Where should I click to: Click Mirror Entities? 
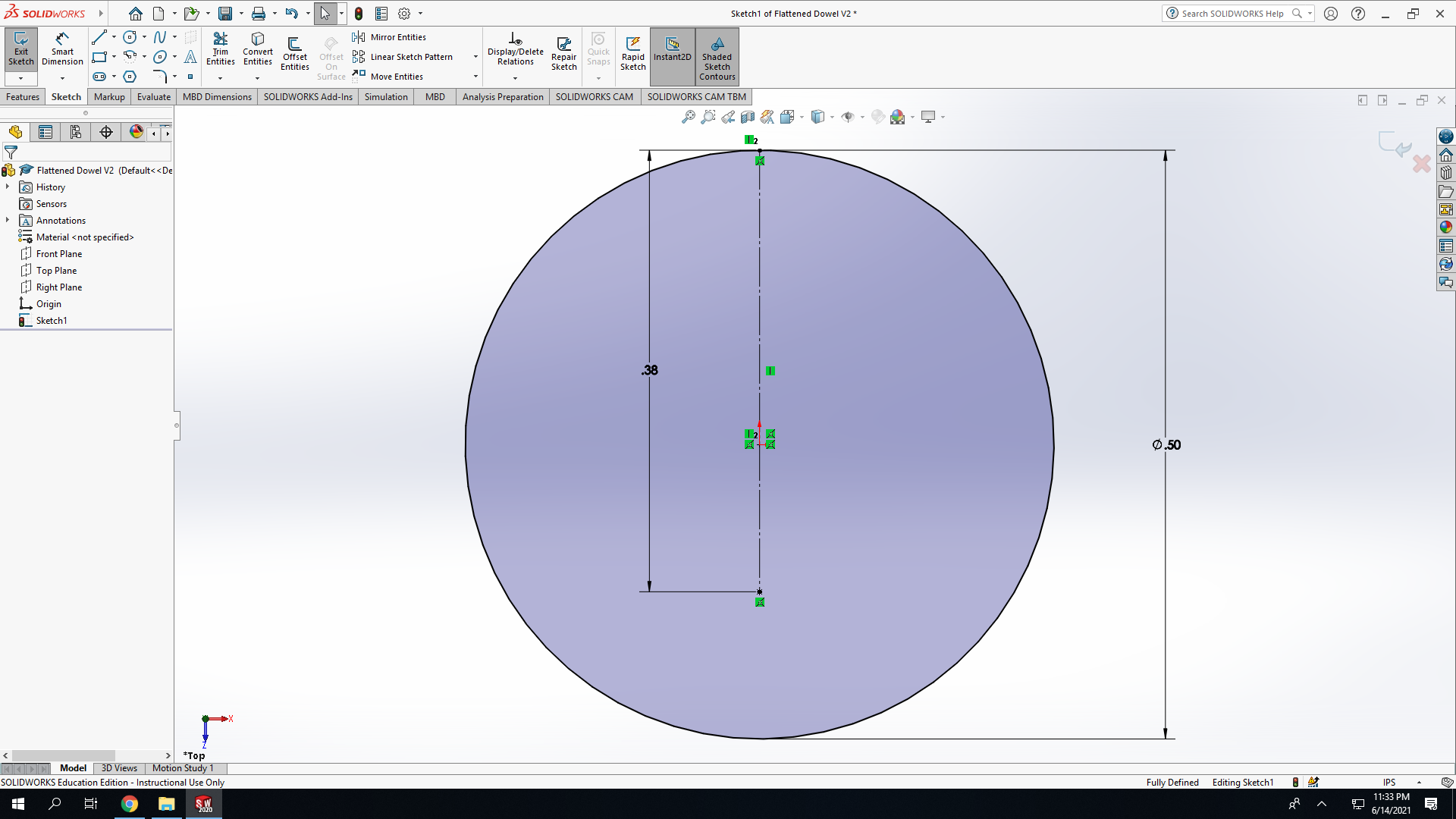[x=389, y=37]
